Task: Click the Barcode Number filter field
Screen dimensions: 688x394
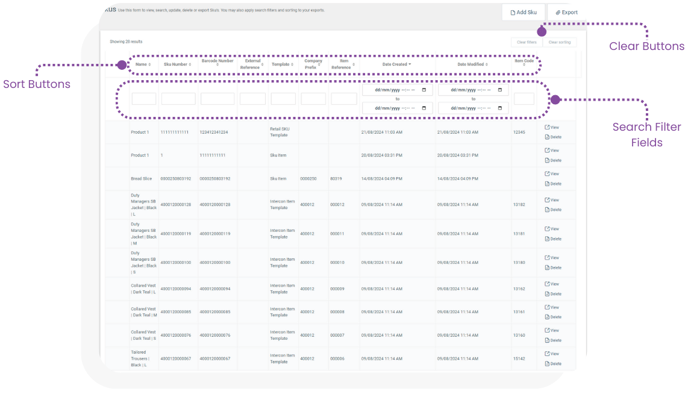Action: (218, 99)
